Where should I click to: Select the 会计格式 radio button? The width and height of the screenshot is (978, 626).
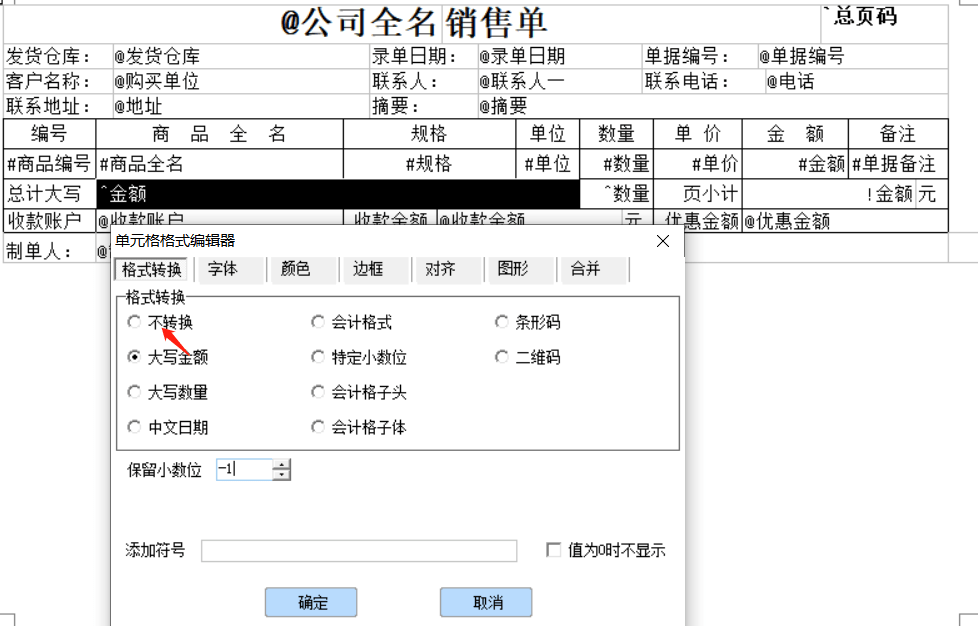click(x=352, y=322)
